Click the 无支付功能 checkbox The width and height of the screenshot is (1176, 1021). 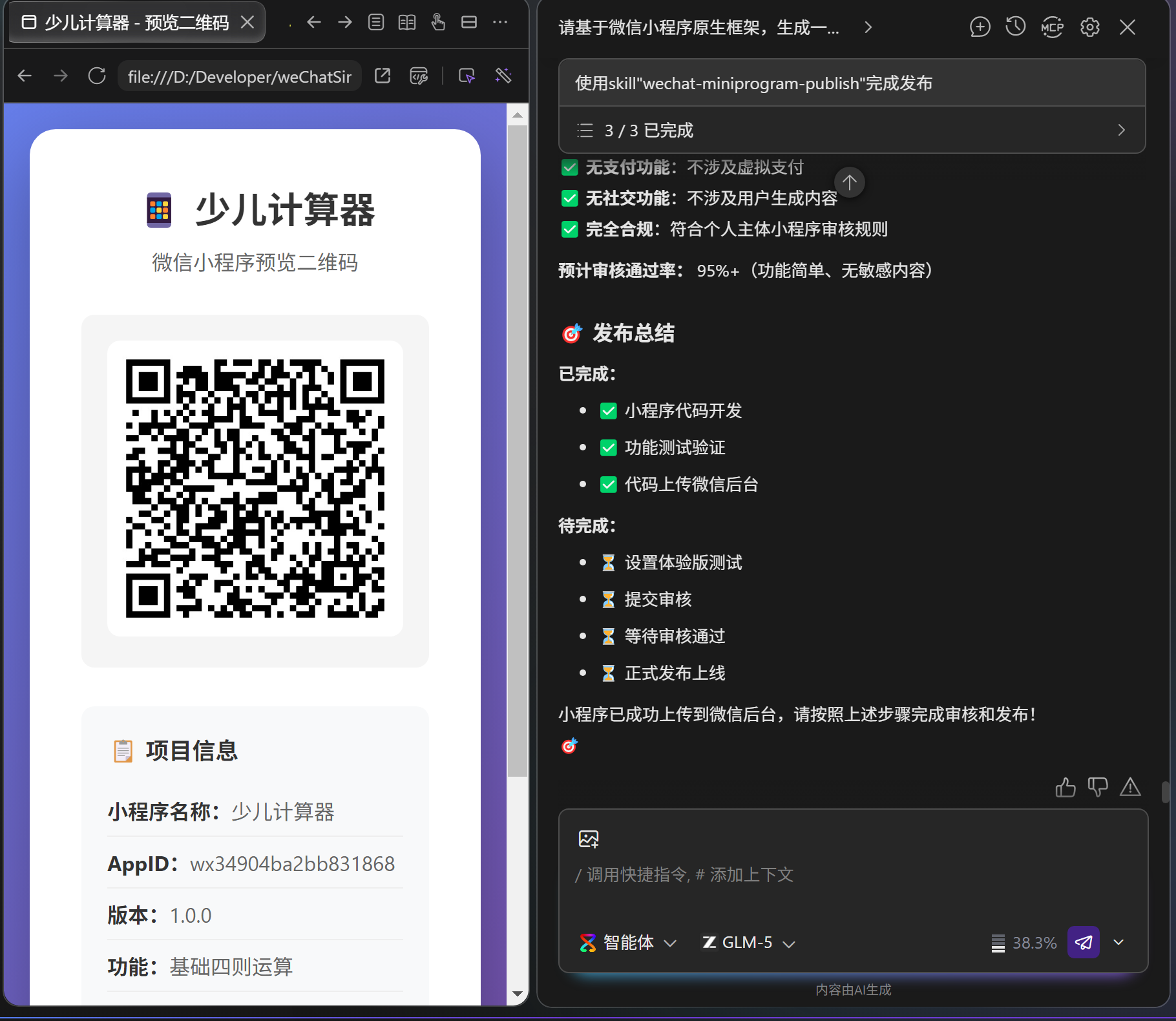coord(569,168)
